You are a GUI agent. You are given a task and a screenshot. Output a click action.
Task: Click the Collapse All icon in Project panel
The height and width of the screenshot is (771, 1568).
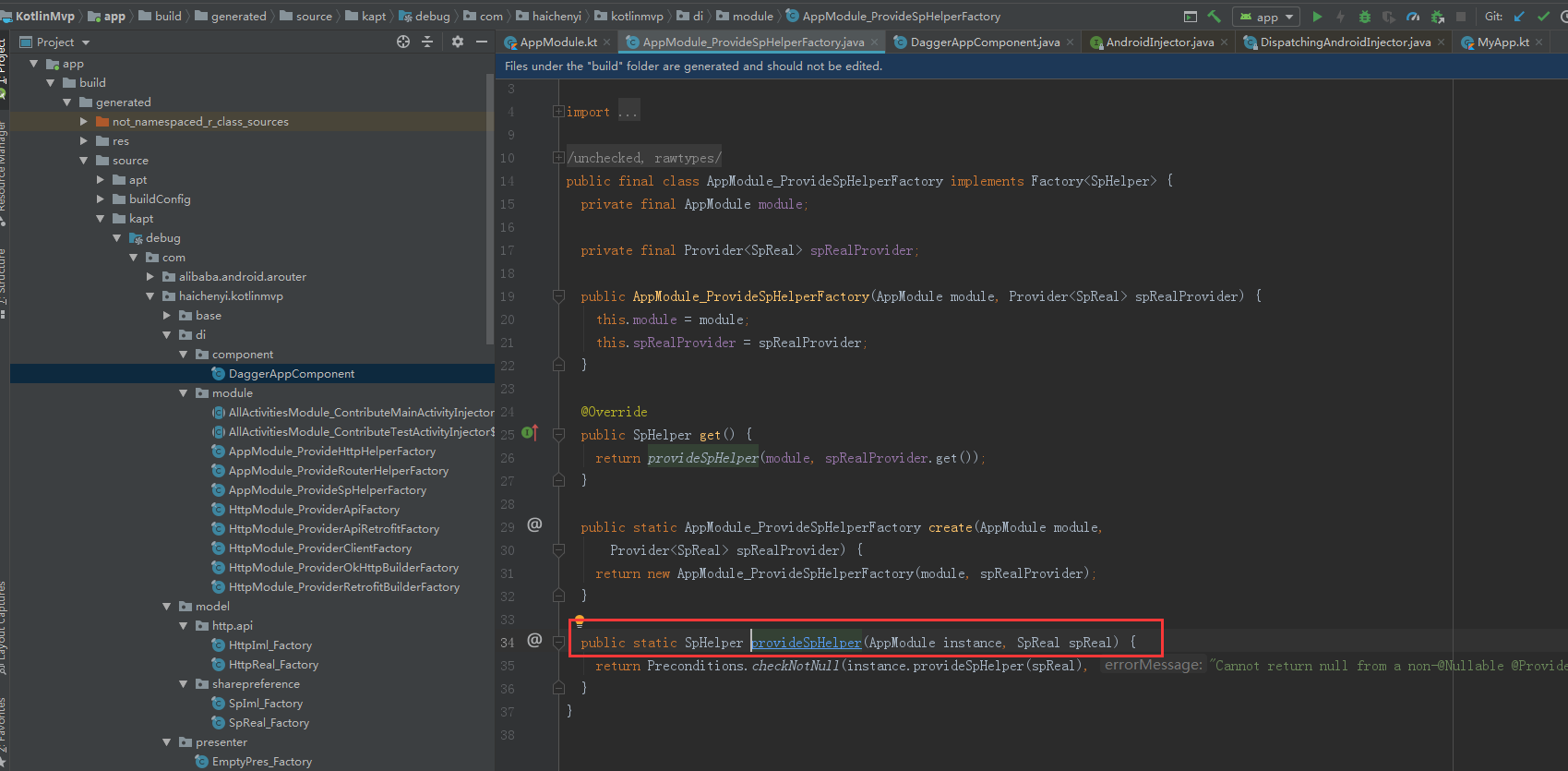pos(427,42)
